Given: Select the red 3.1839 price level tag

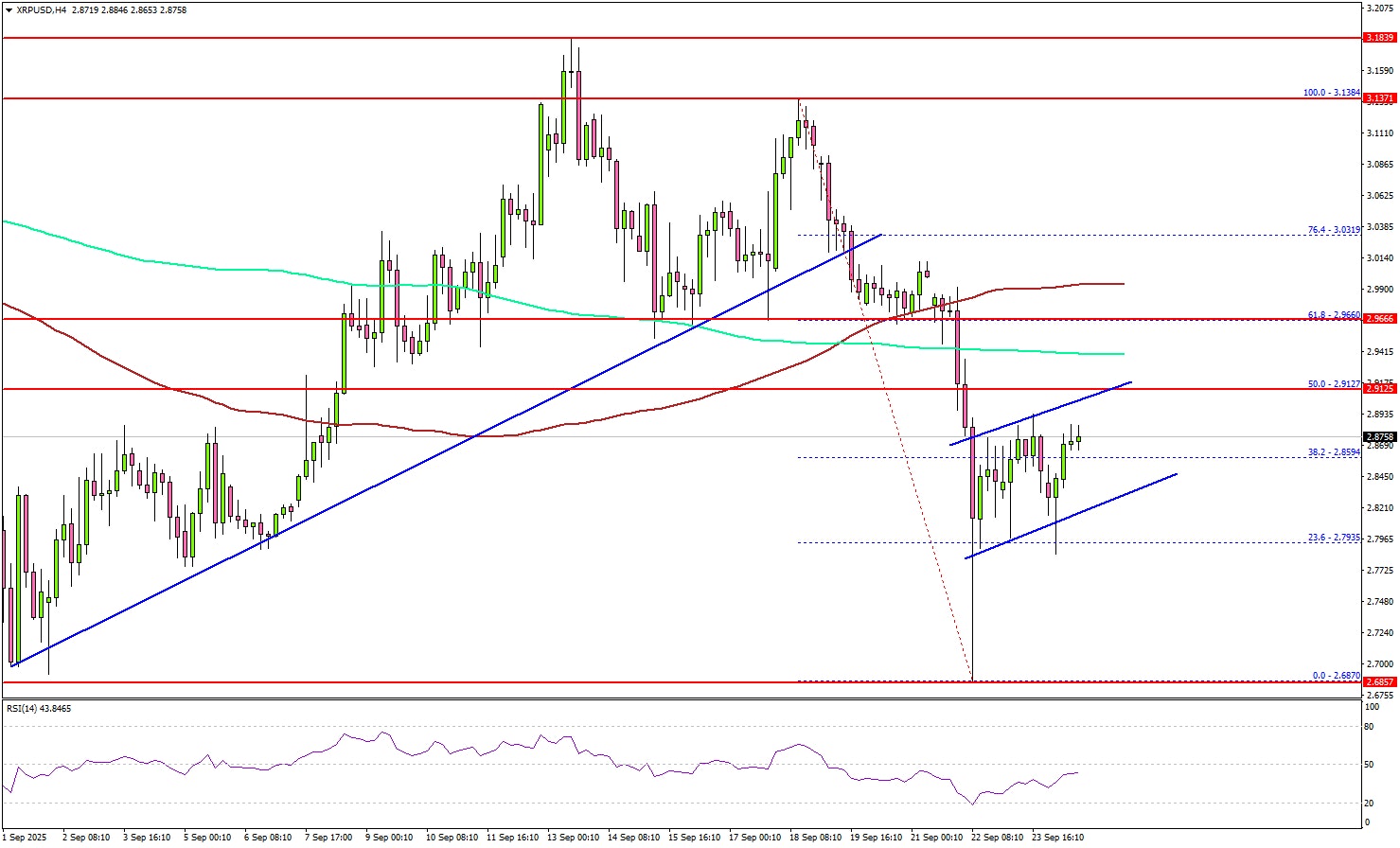Looking at the screenshot, I should pyautogui.click(x=1379, y=38).
